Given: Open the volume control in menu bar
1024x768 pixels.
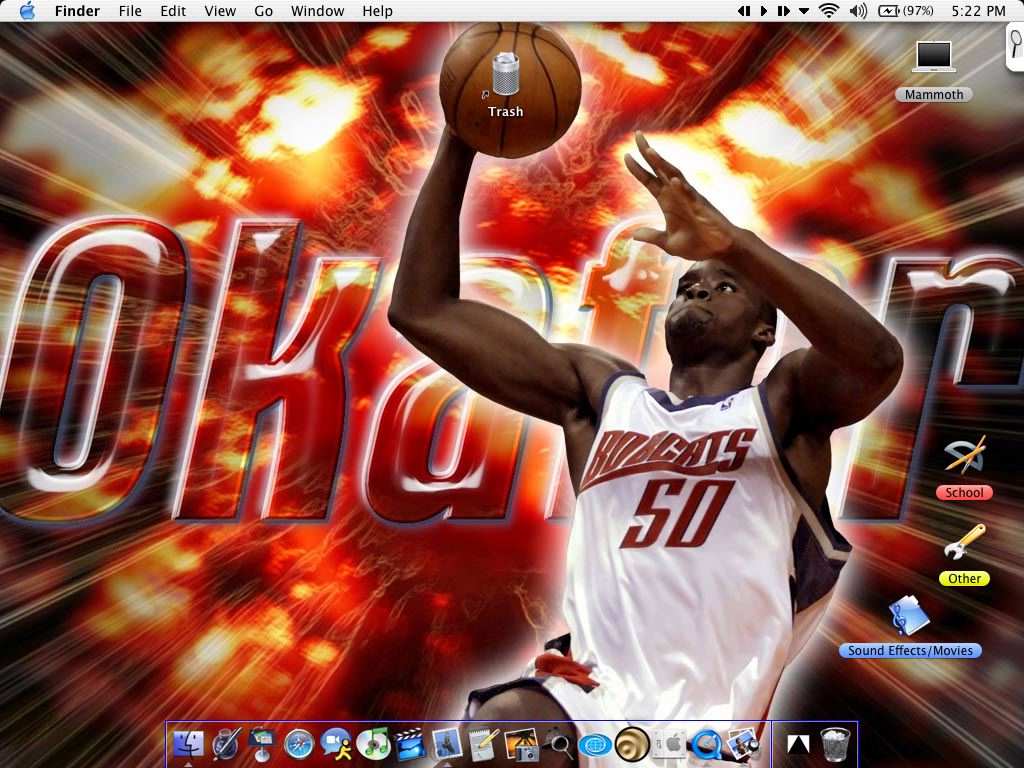Looking at the screenshot, I should [858, 10].
